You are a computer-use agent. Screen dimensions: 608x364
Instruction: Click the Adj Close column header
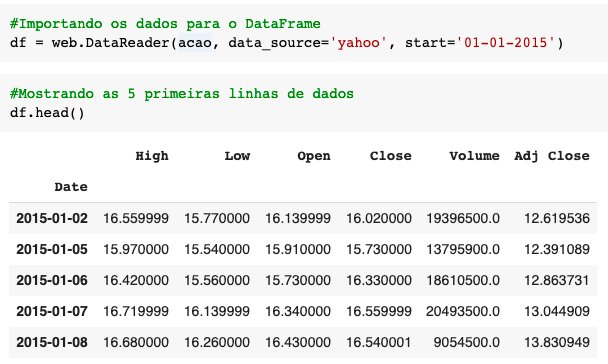point(552,156)
